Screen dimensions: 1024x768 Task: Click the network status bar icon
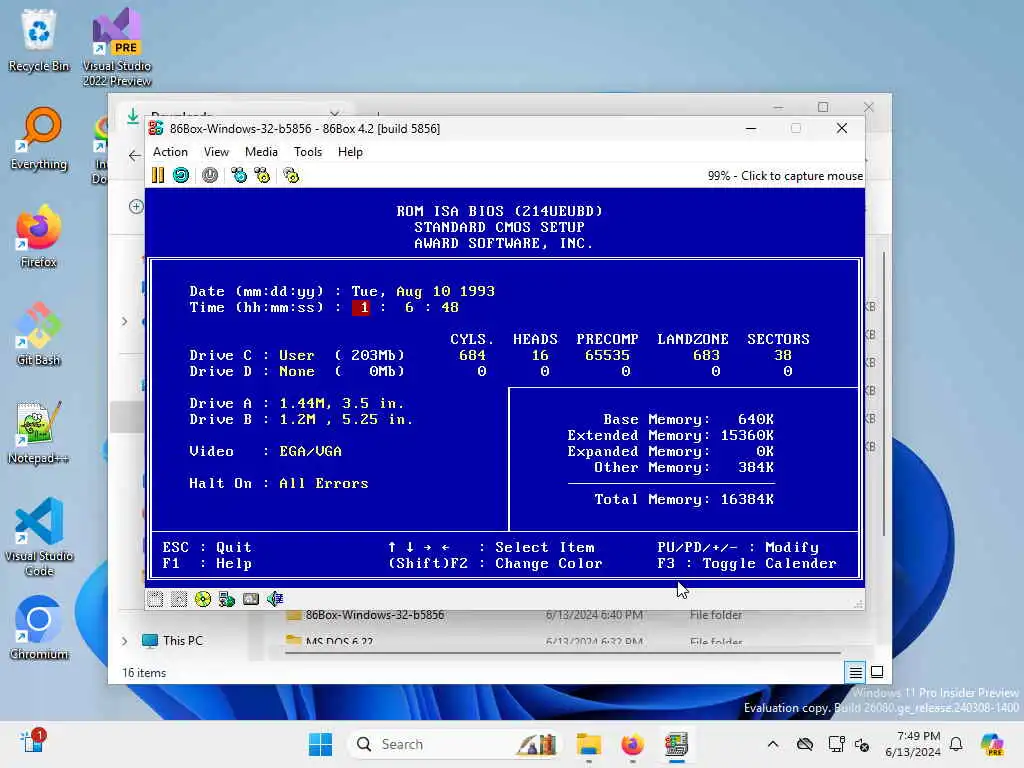[227, 599]
